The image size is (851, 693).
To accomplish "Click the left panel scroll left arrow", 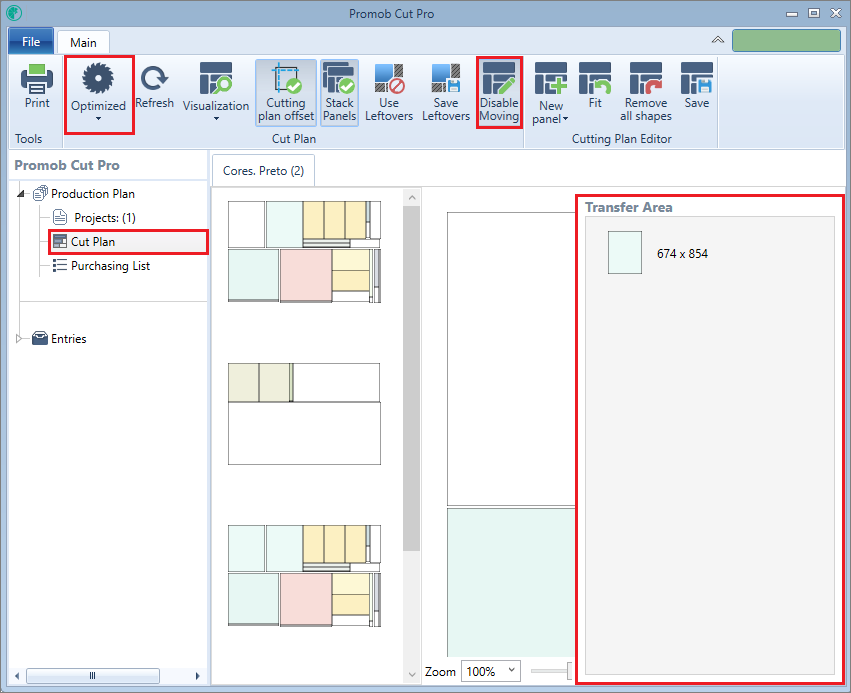I will [x=17, y=676].
